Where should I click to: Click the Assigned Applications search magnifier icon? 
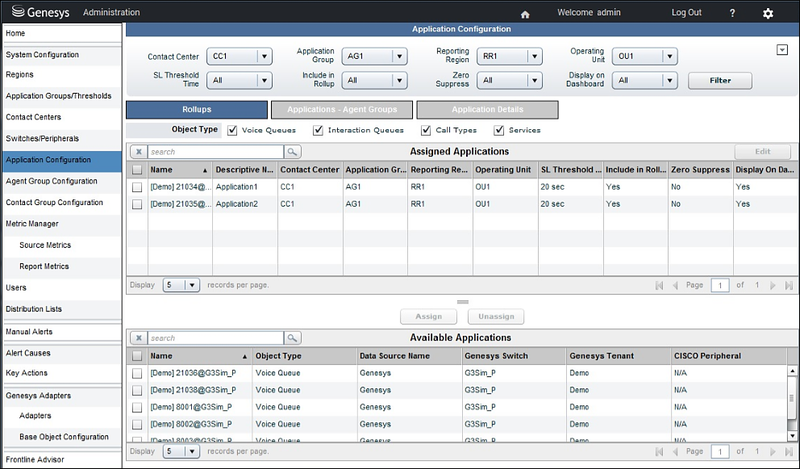(292, 152)
